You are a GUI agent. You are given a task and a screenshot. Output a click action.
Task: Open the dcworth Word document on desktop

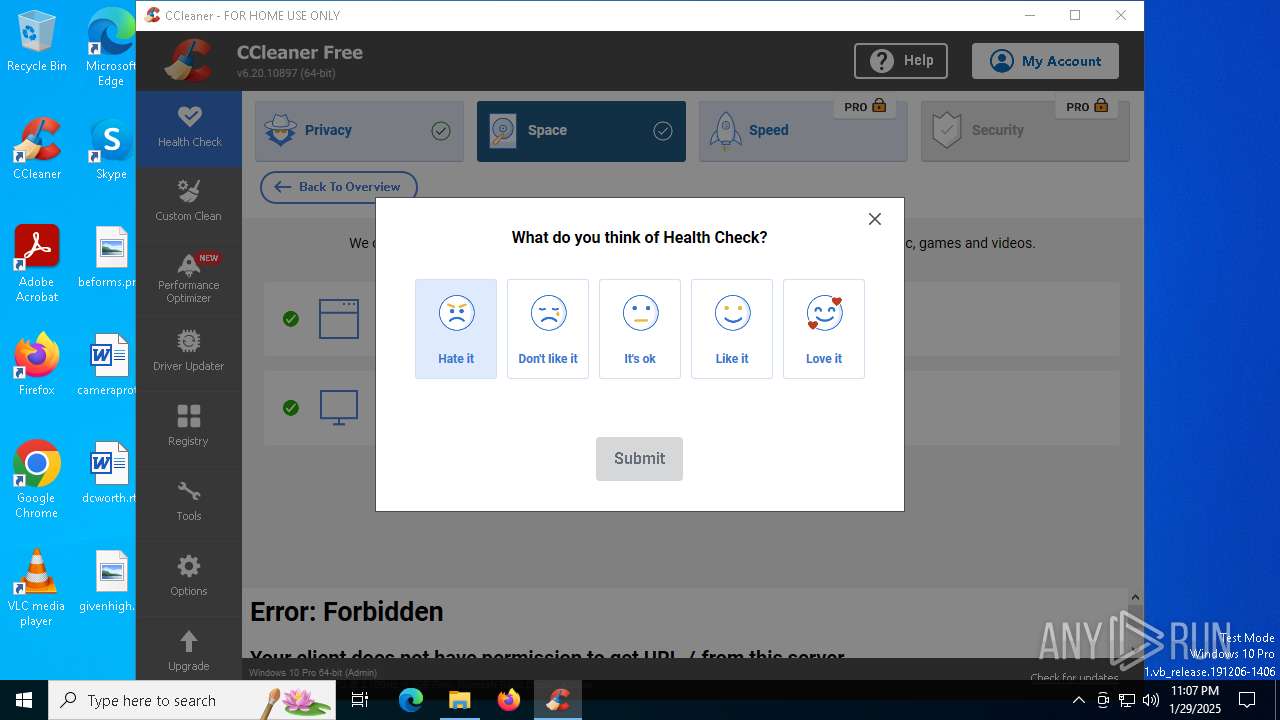point(109,474)
